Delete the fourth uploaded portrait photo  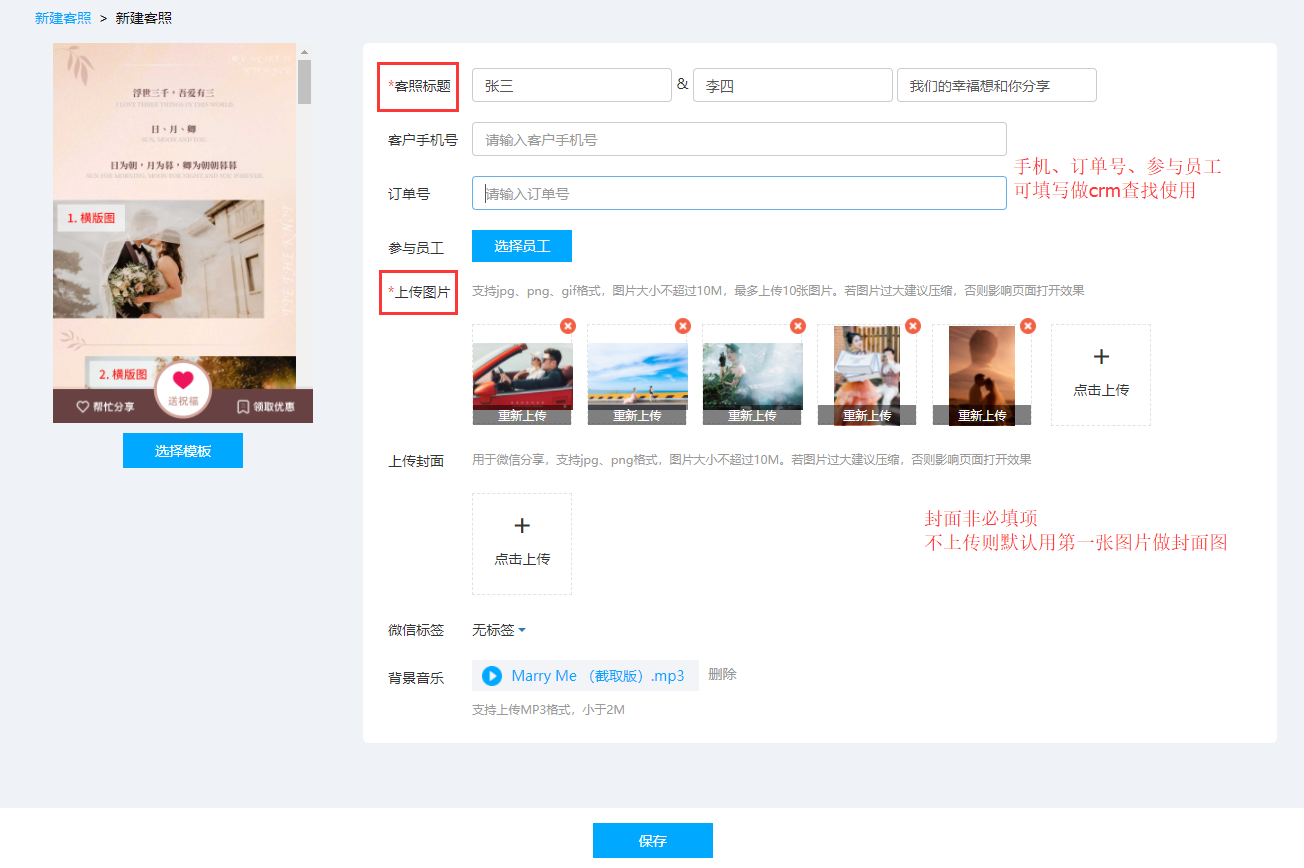pos(913,326)
